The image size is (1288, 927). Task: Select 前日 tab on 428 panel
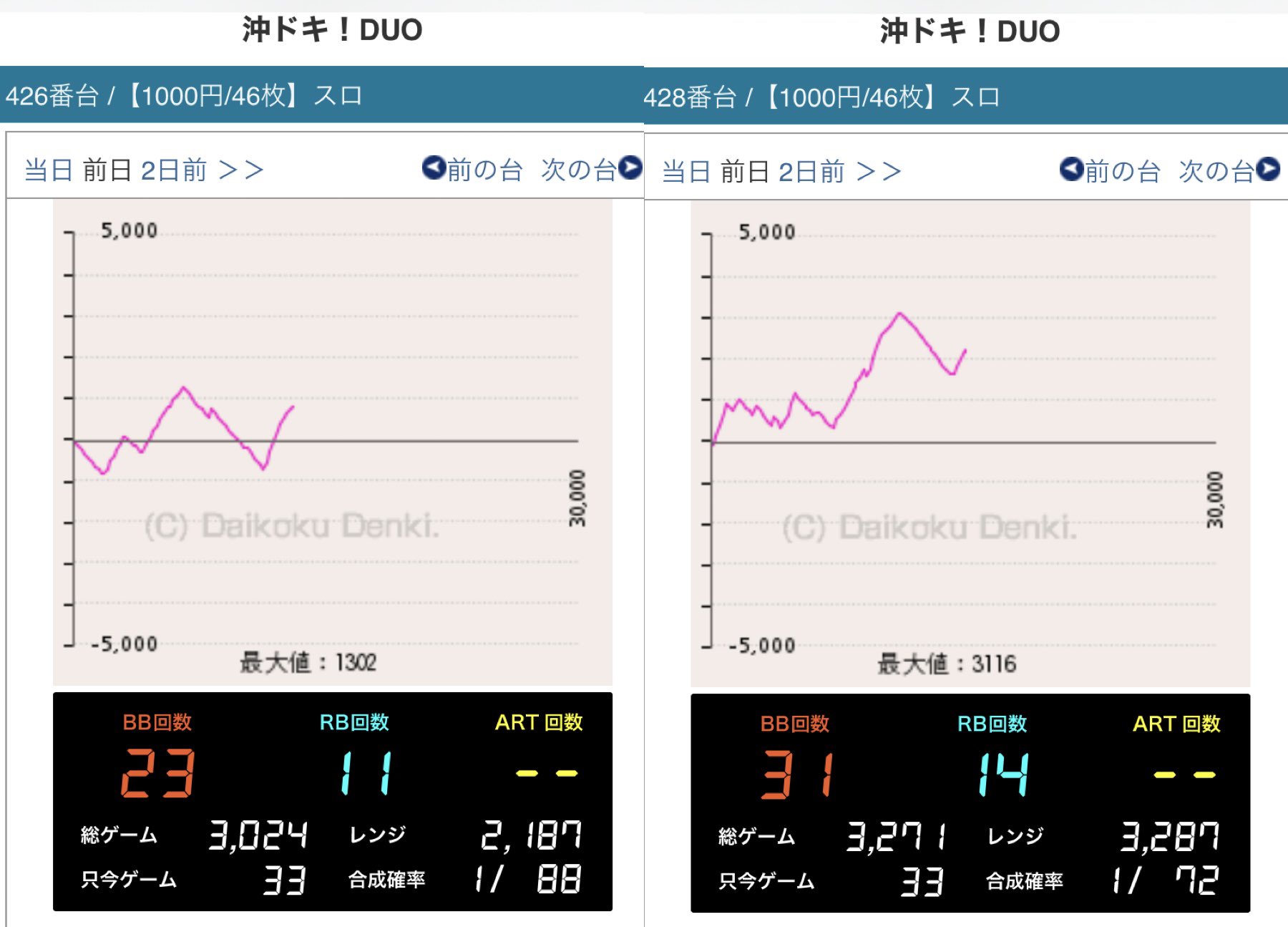pyautogui.click(x=745, y=172)
